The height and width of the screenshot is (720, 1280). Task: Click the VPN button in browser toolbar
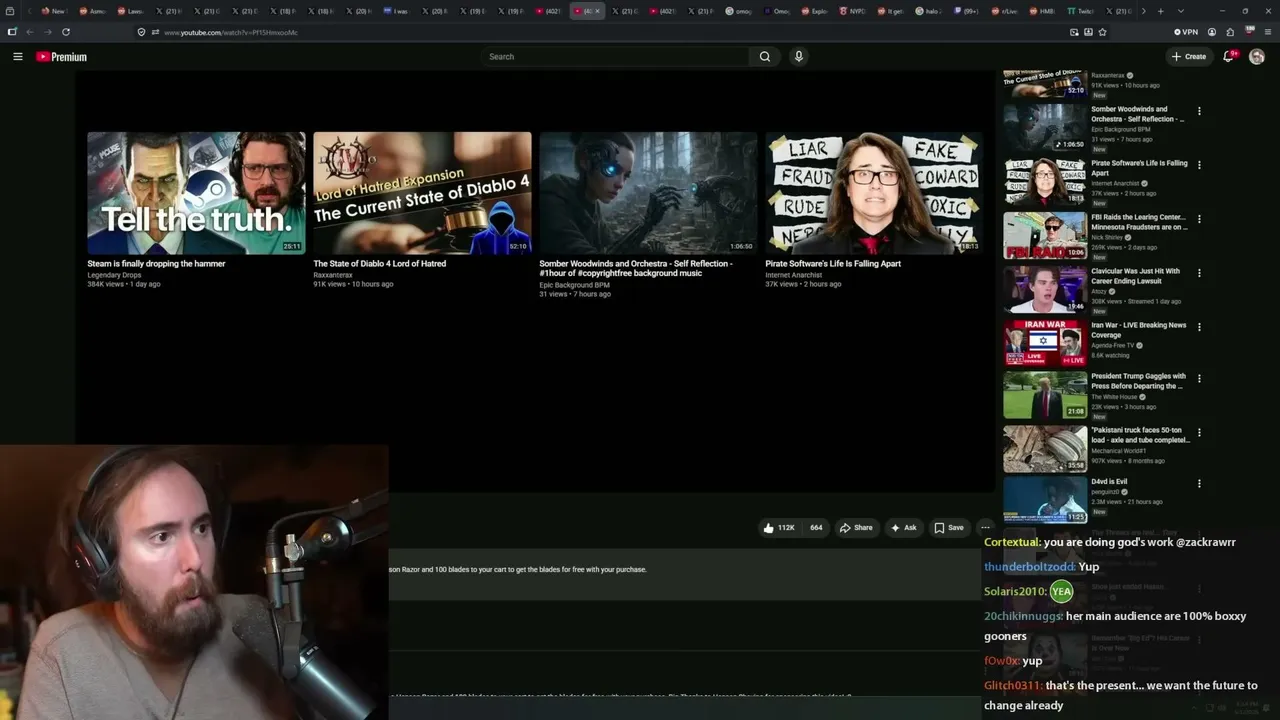pyautogui.click(x=1186, y=32)
